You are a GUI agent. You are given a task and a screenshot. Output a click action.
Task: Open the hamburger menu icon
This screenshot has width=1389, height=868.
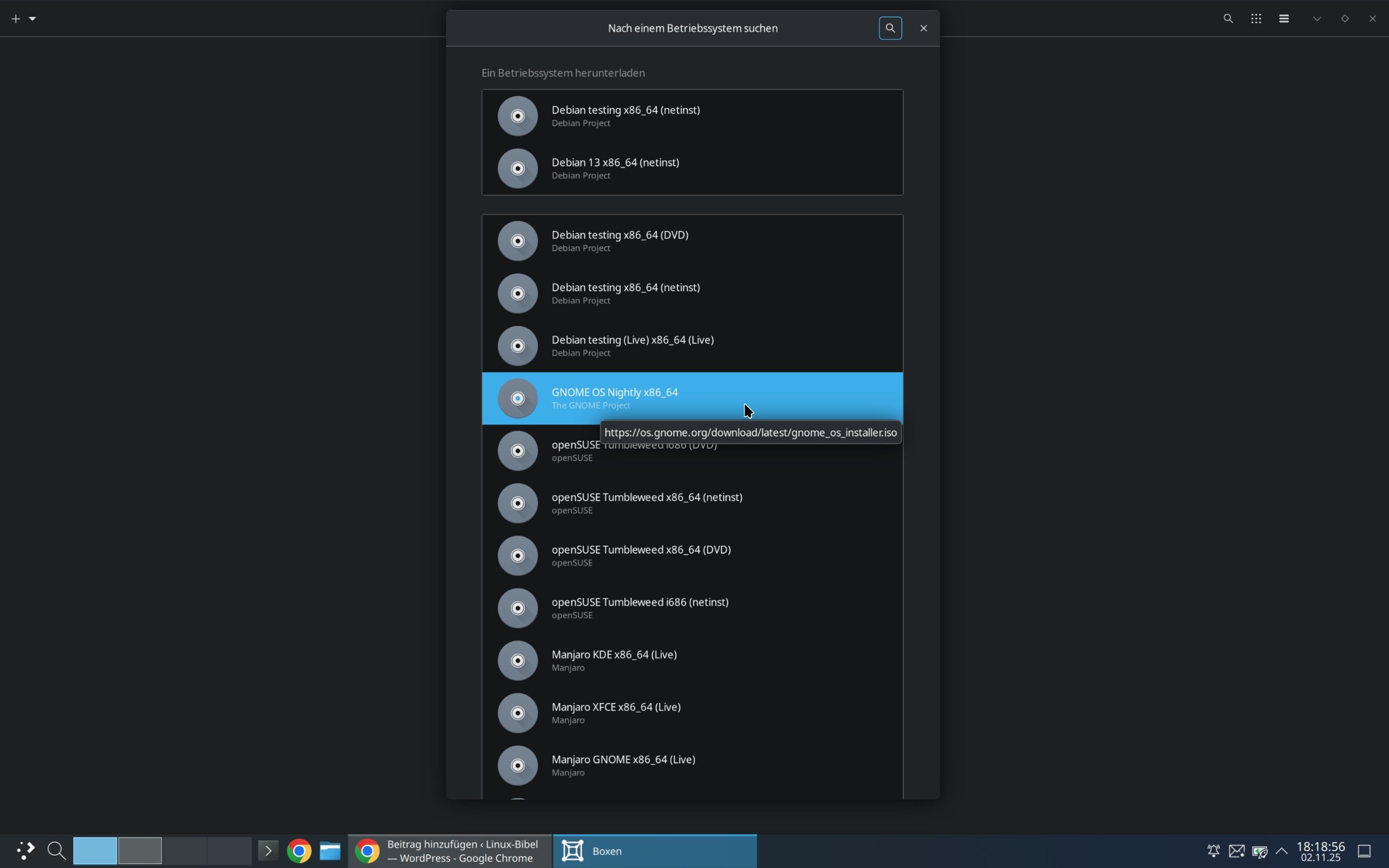[1284, 19]
